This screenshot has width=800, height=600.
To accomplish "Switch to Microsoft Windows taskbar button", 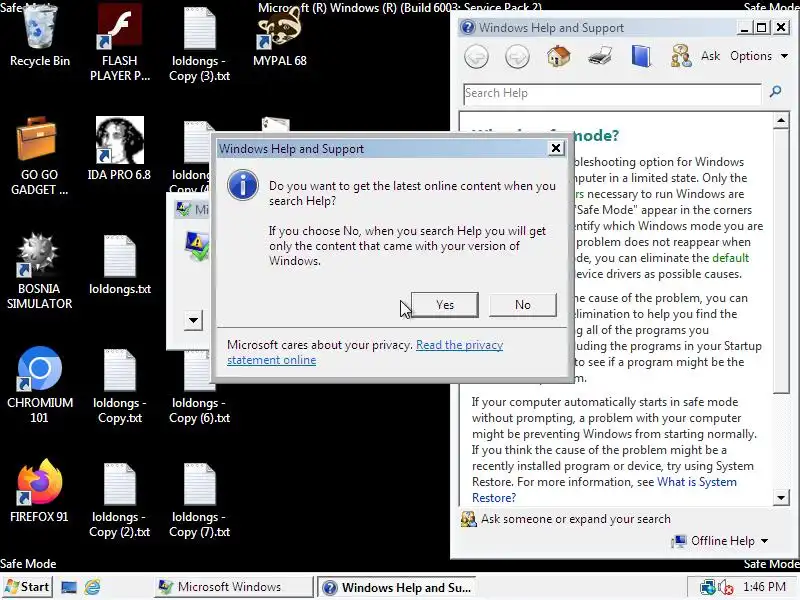I will [x=234, y=587].
